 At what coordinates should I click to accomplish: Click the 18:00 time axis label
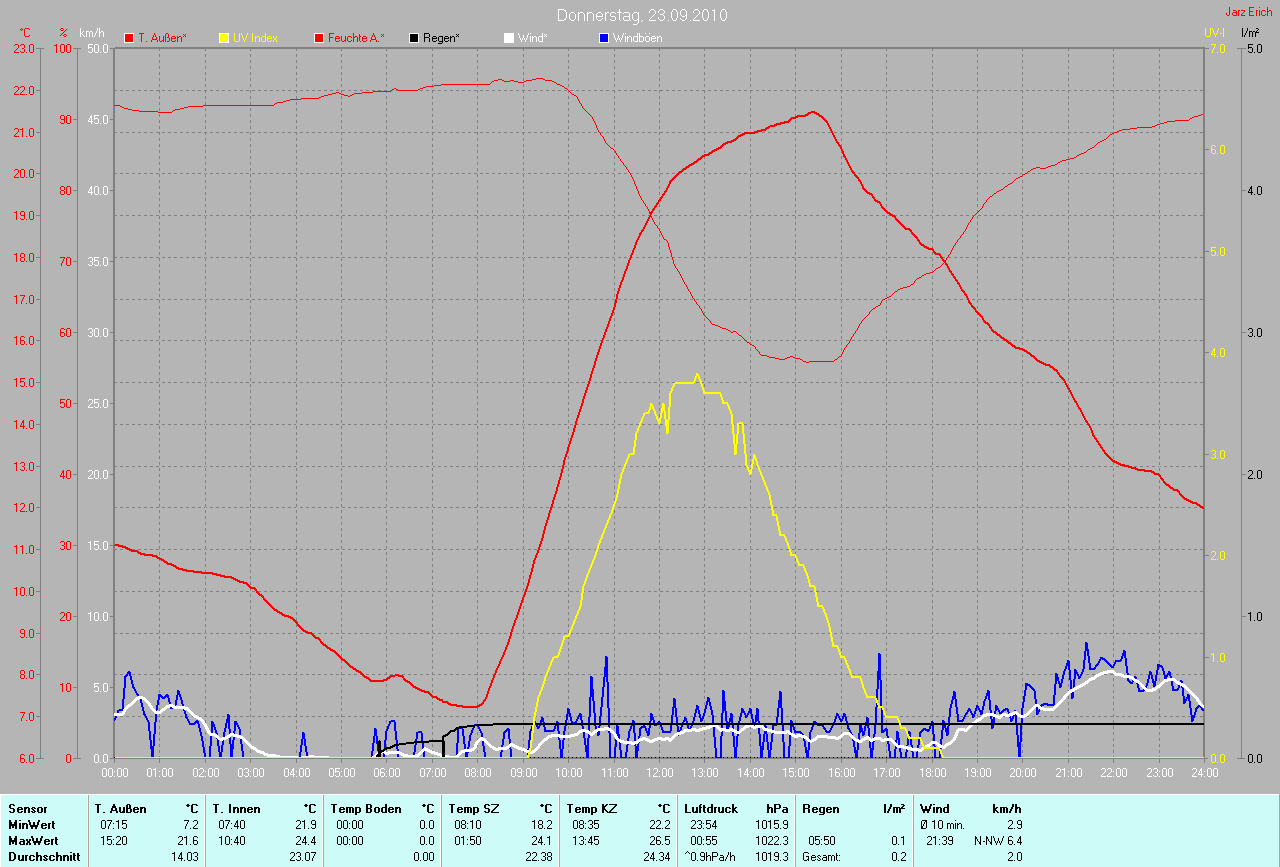932,773
